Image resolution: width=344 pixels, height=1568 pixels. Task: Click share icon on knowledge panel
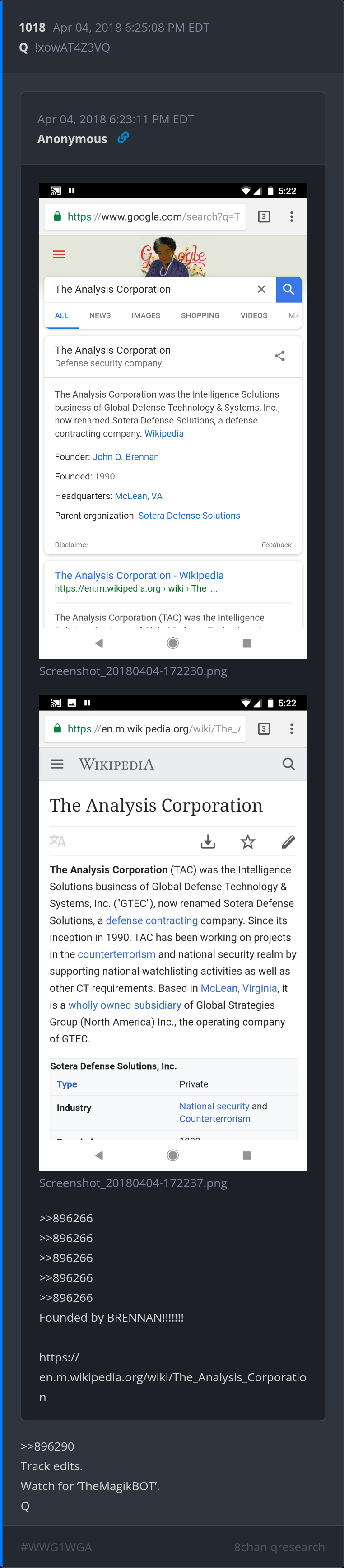pyautogui.click(x=279, y=356)
